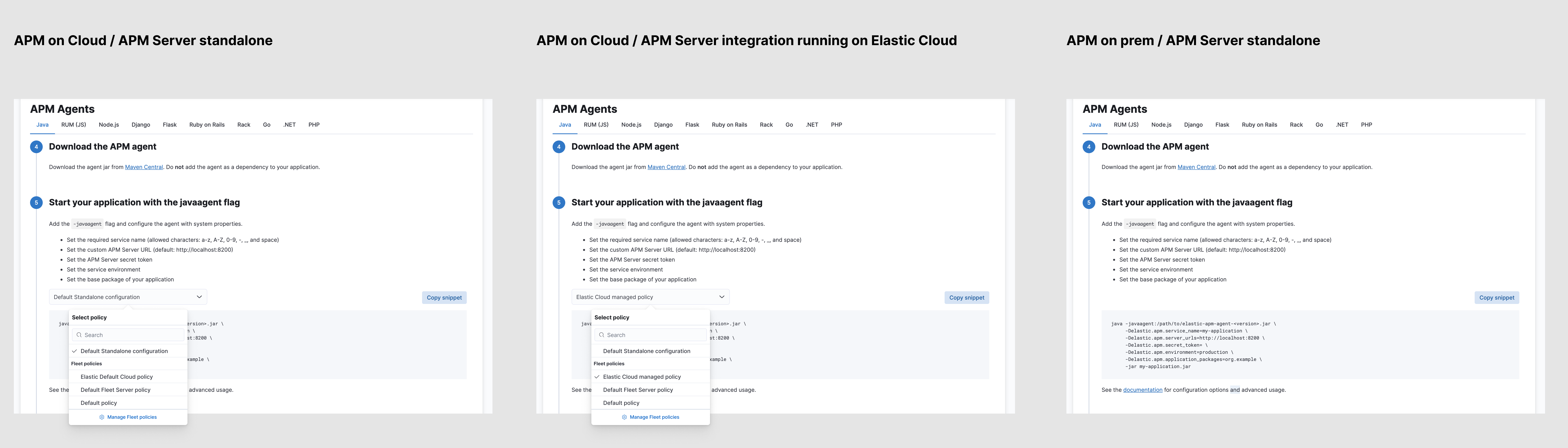This screenshot has width=1568, height=448.
Task: Click Manage Fleet policies gear under Elastic Default Cloud policy
Action: click(x=102, y=417)
